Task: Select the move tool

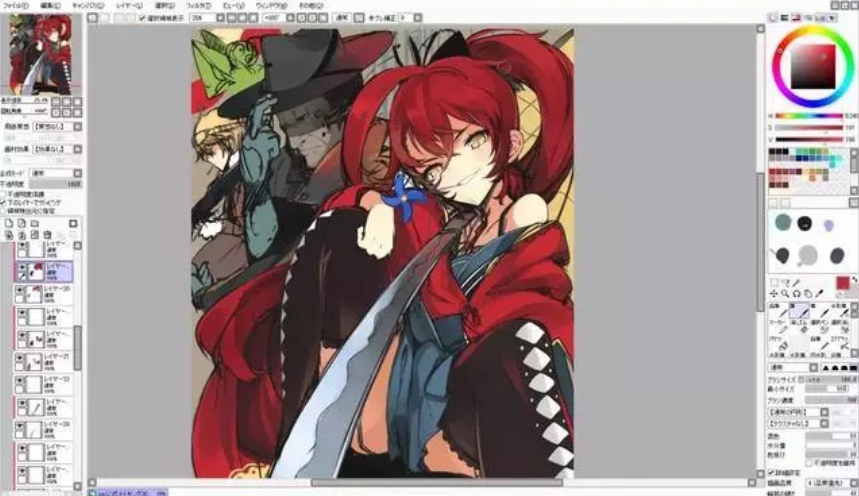Action: click(x=774, y=294)
